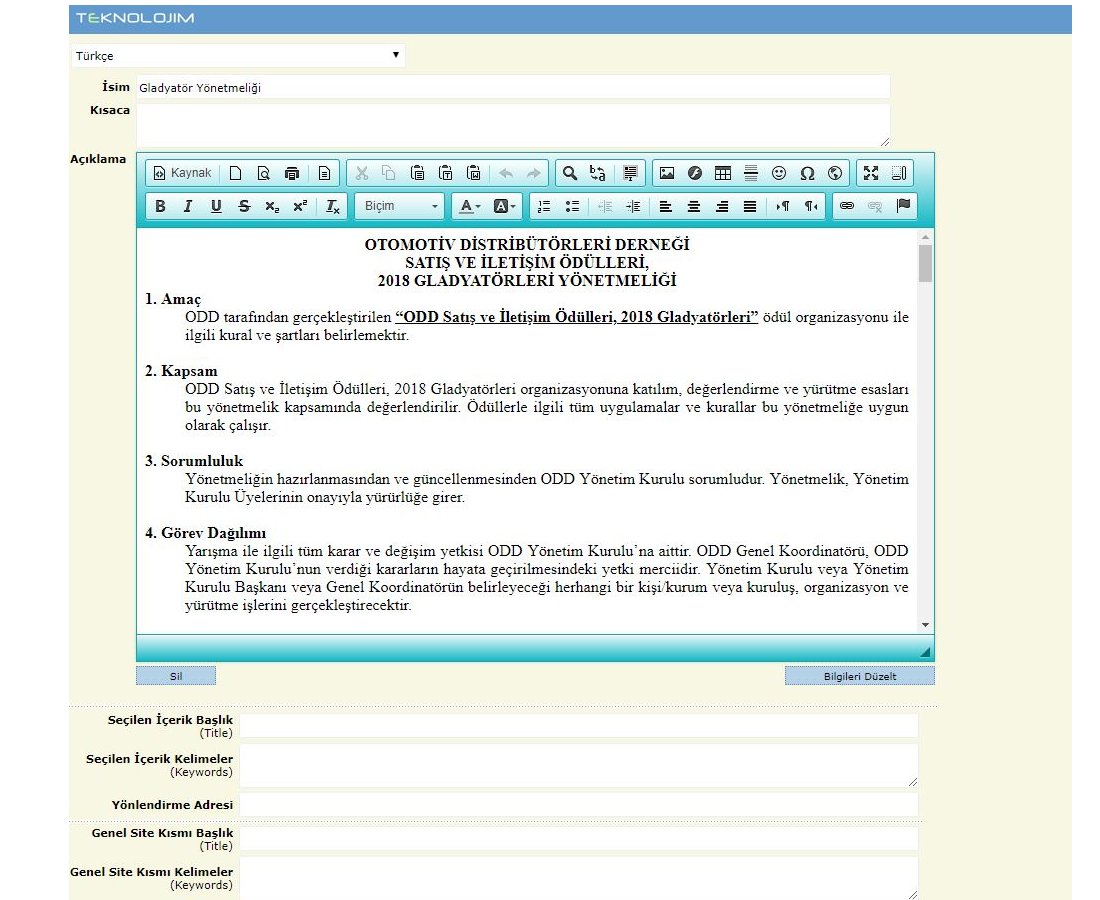Click the Seçilen İçerik Başlık title field
This screenshot has height=900, width=1100.
coord(579,726)
